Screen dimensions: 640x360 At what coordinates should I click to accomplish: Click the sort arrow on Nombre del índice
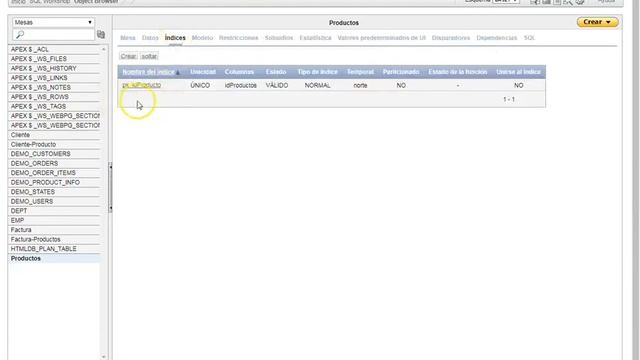tap(178, 73)
